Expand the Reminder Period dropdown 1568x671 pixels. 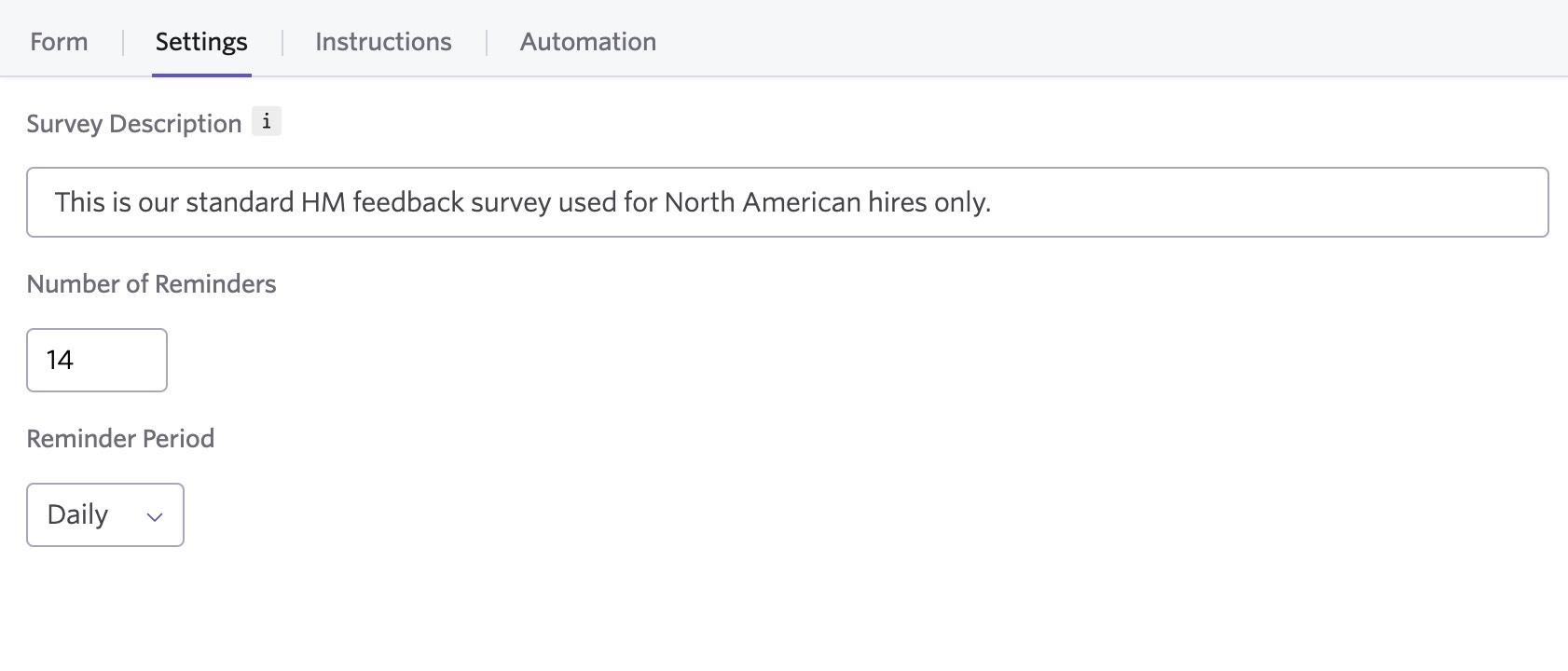point(105,514)
